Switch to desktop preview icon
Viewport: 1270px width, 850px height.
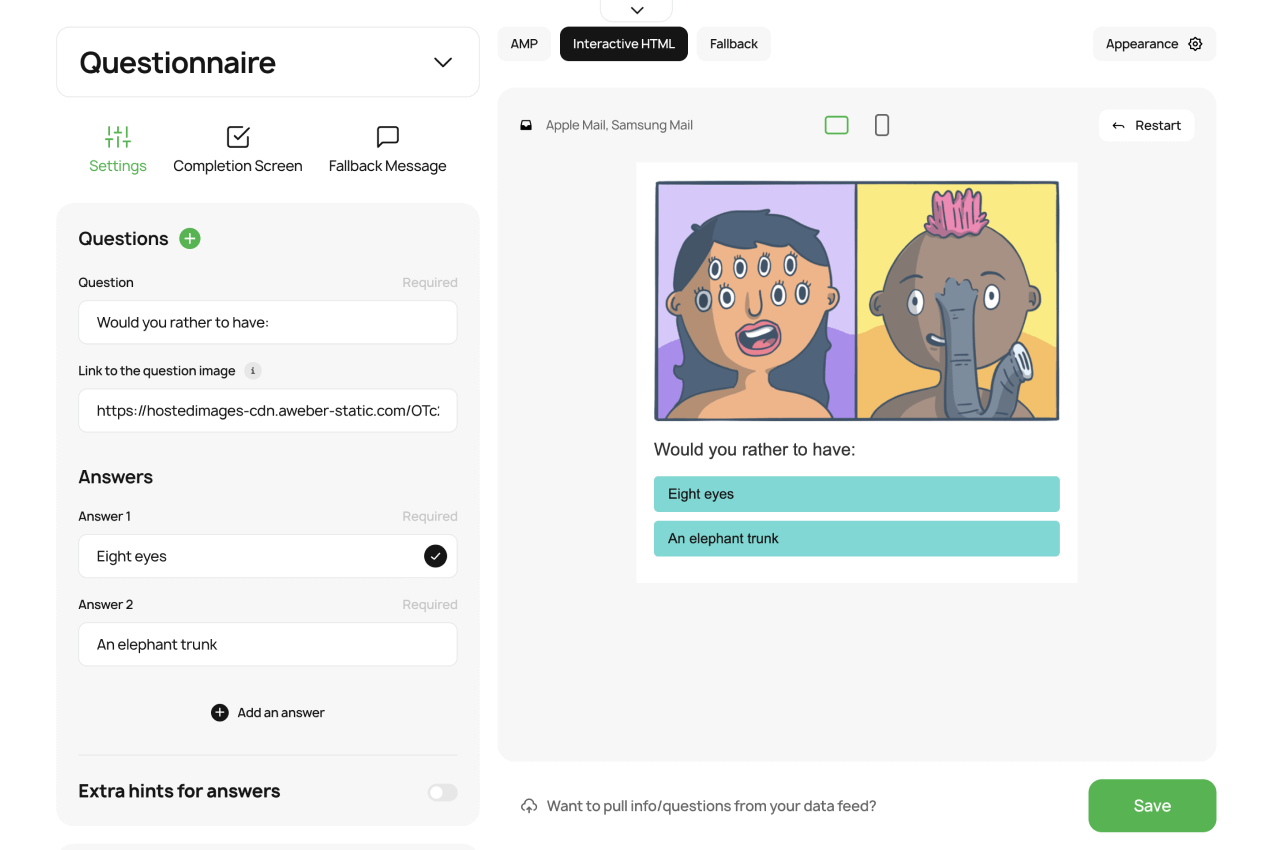coord(836,125)
